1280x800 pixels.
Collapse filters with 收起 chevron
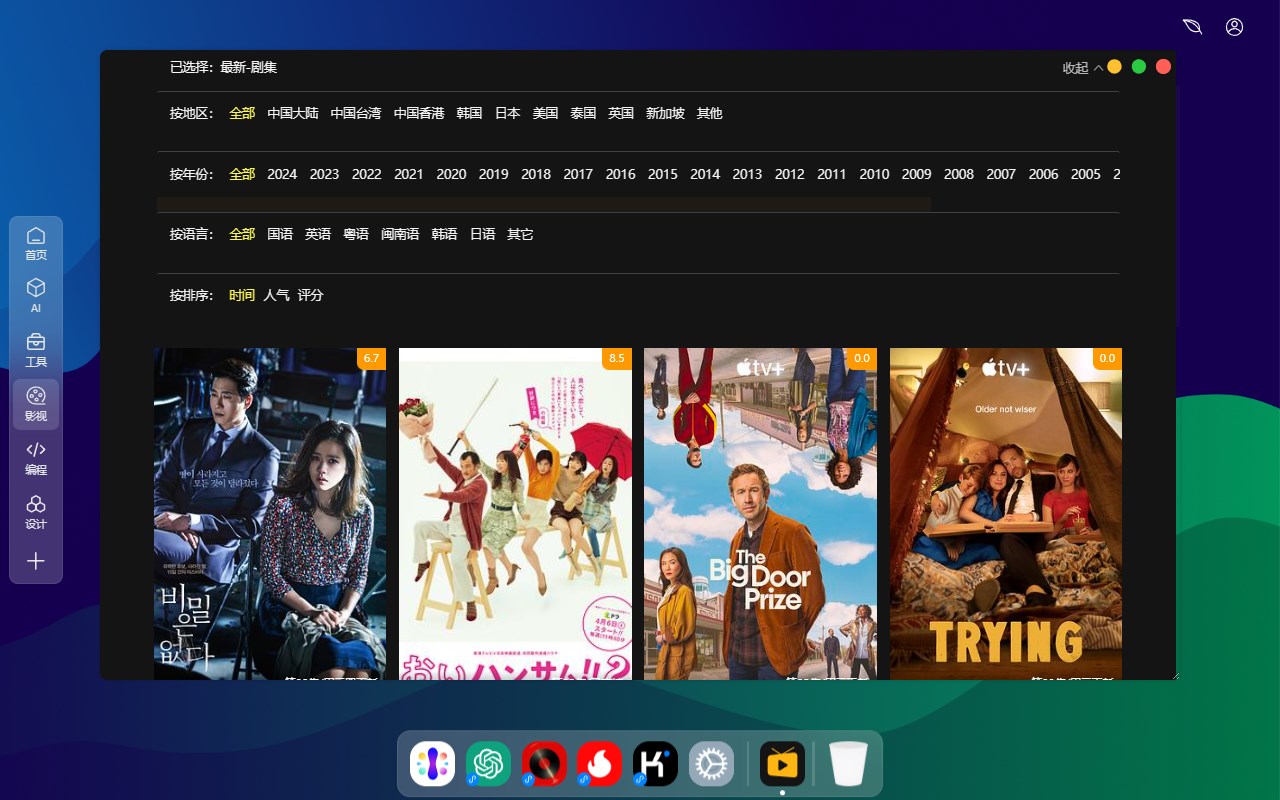[1083, 68]
